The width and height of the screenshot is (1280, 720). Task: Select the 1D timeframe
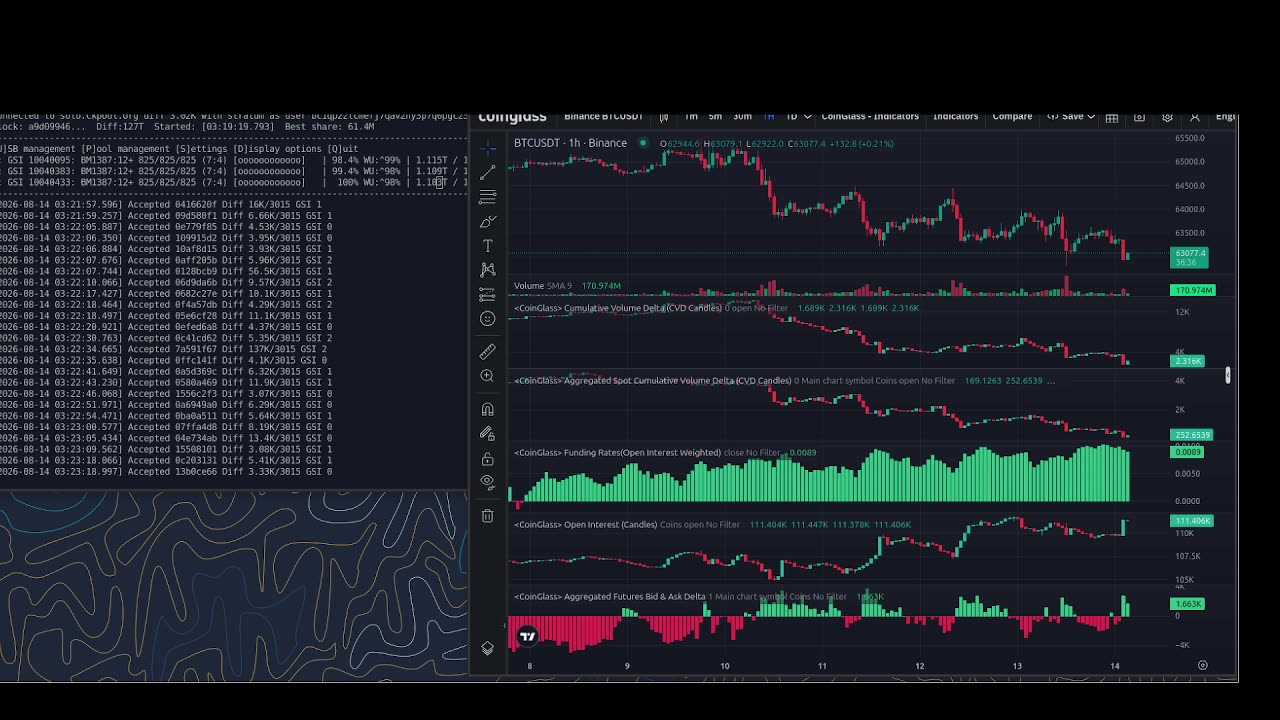click(x=791, y=117)
